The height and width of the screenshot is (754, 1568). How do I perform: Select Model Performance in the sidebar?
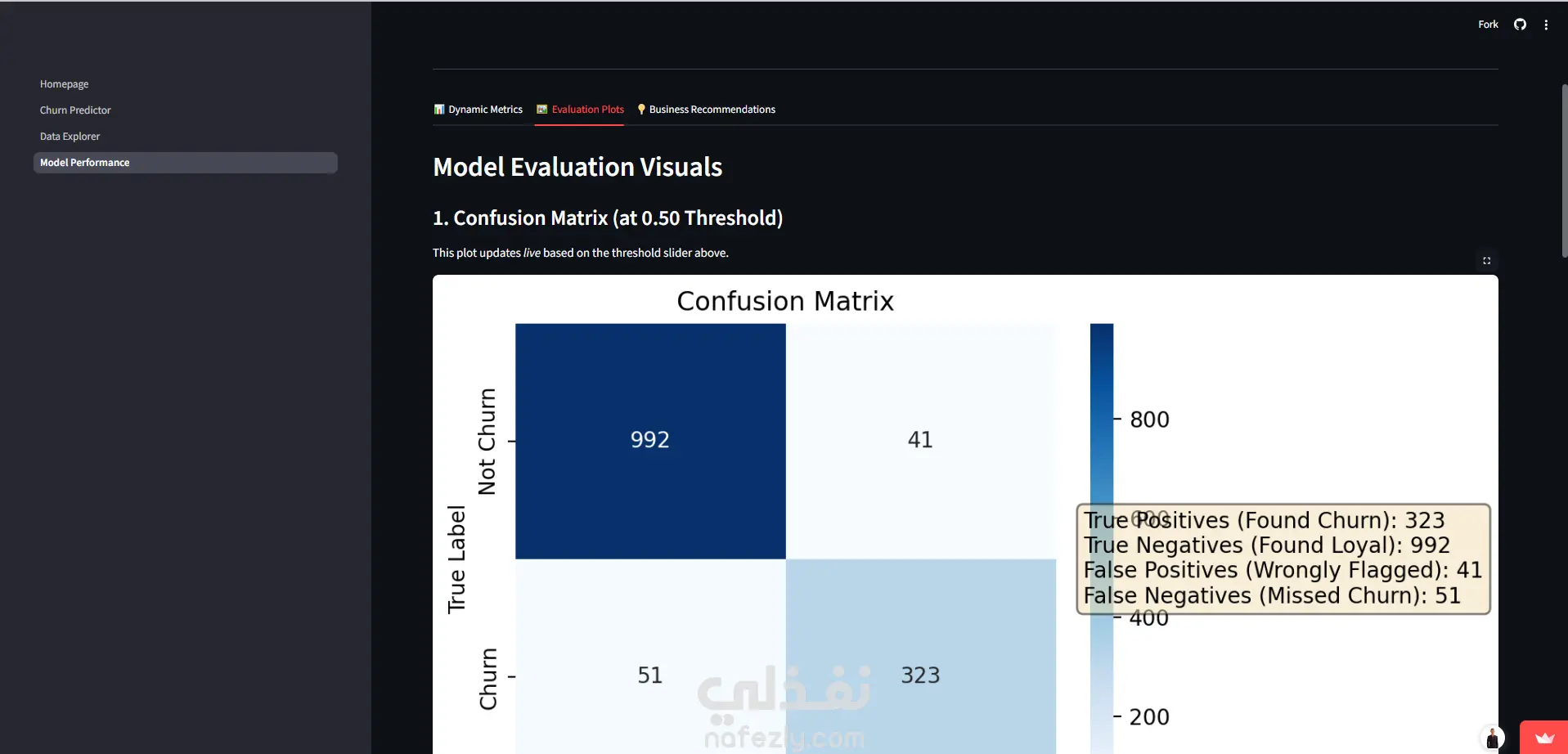(x=85, y=163)
